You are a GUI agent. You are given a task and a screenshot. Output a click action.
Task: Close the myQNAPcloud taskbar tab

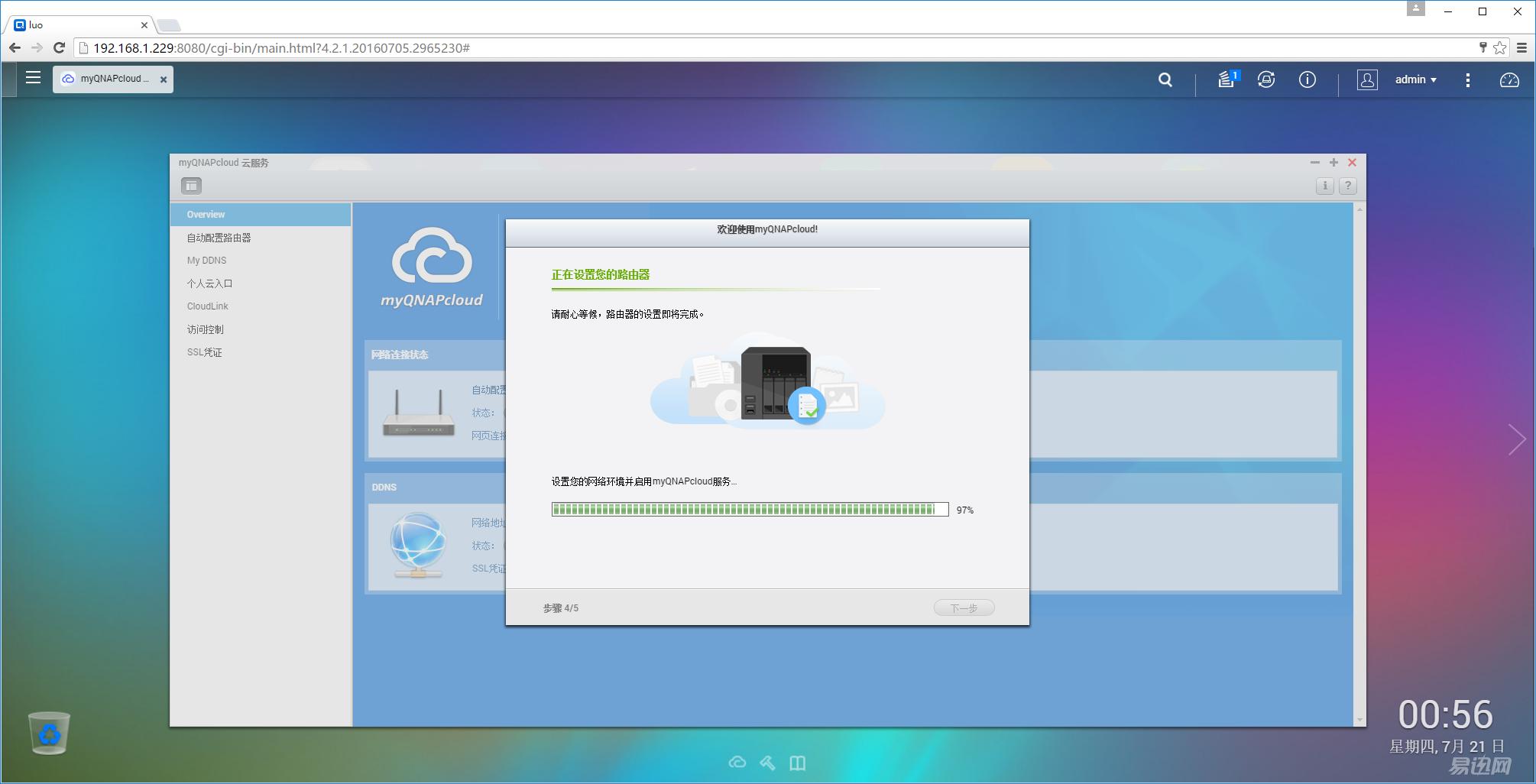(x=164, y=79)
